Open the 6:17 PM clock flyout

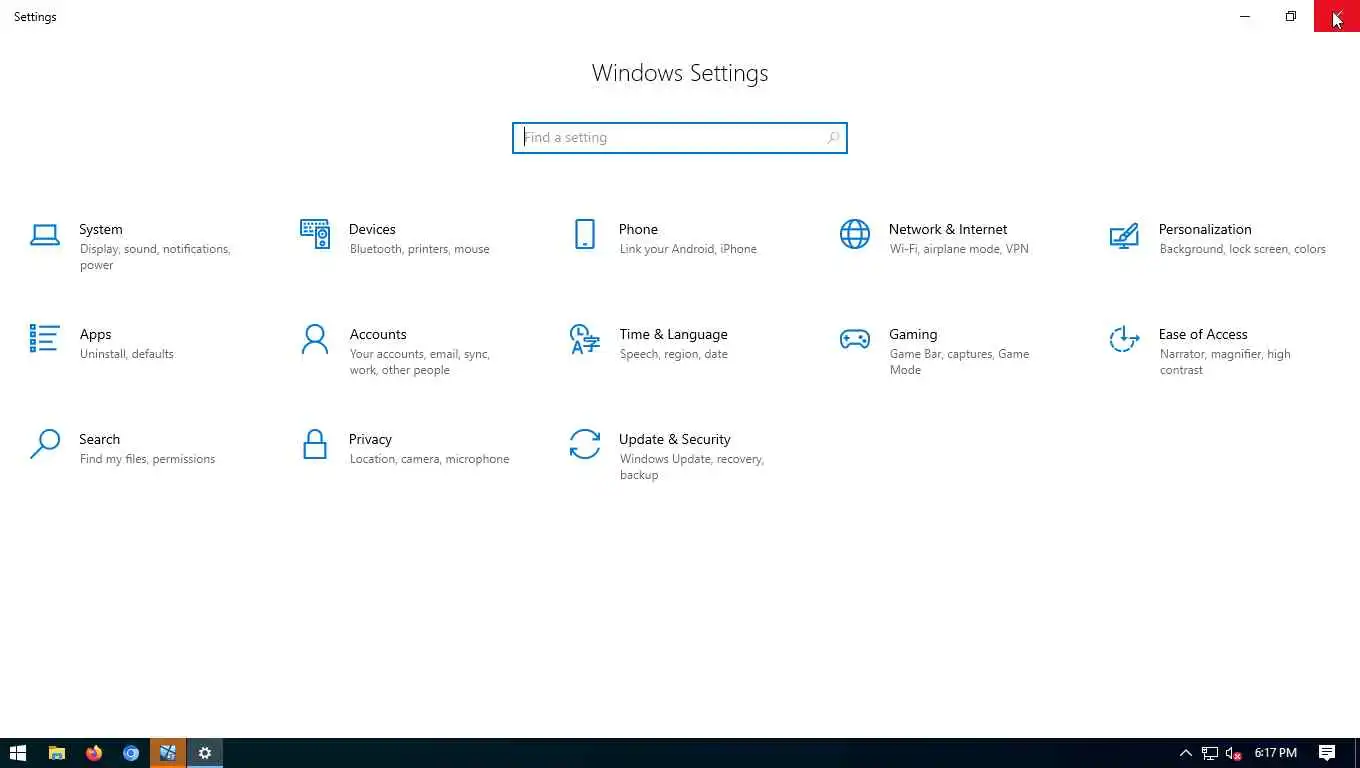click(1276, 753)
